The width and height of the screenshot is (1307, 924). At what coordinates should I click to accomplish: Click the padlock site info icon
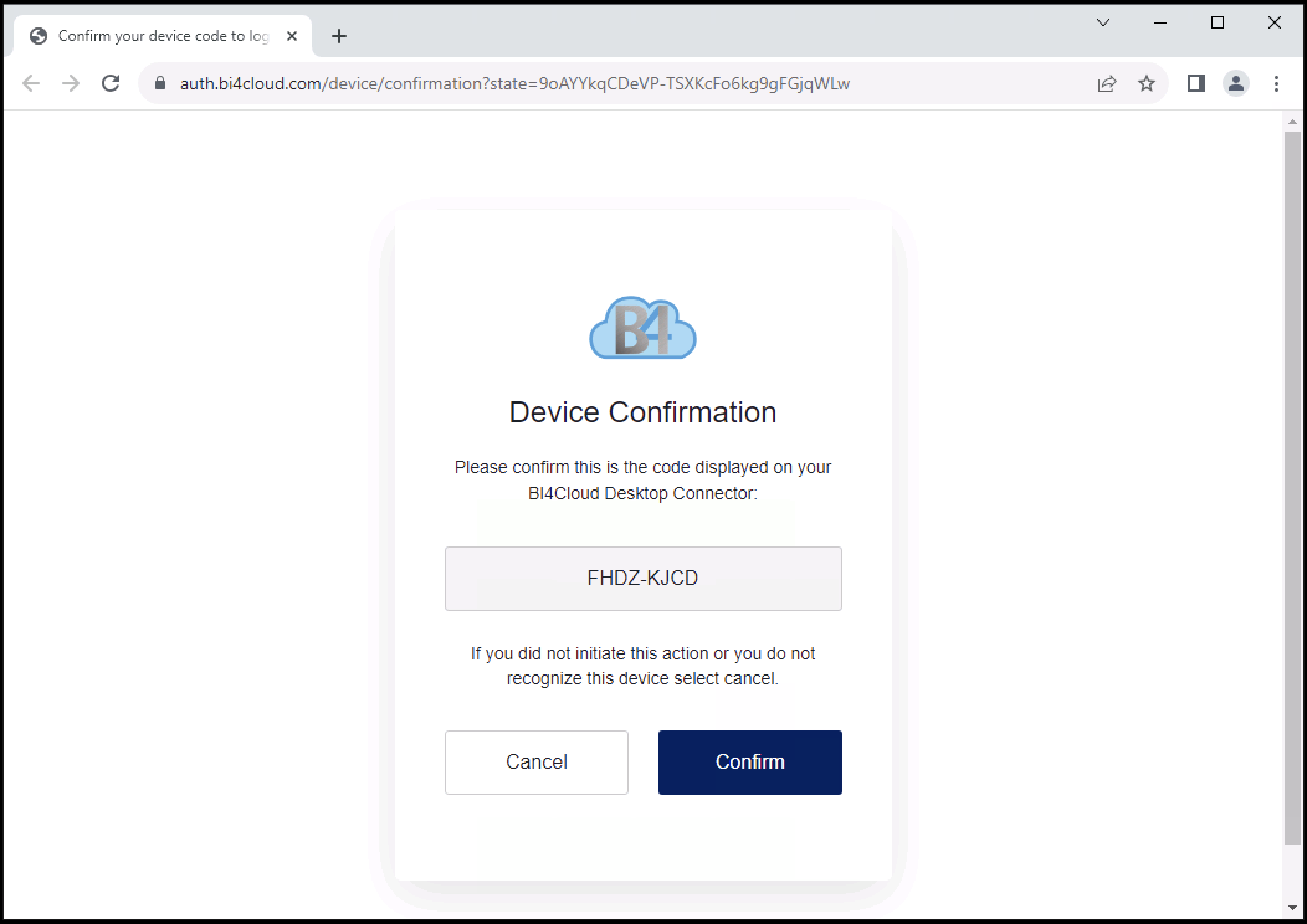pos(160,83)
